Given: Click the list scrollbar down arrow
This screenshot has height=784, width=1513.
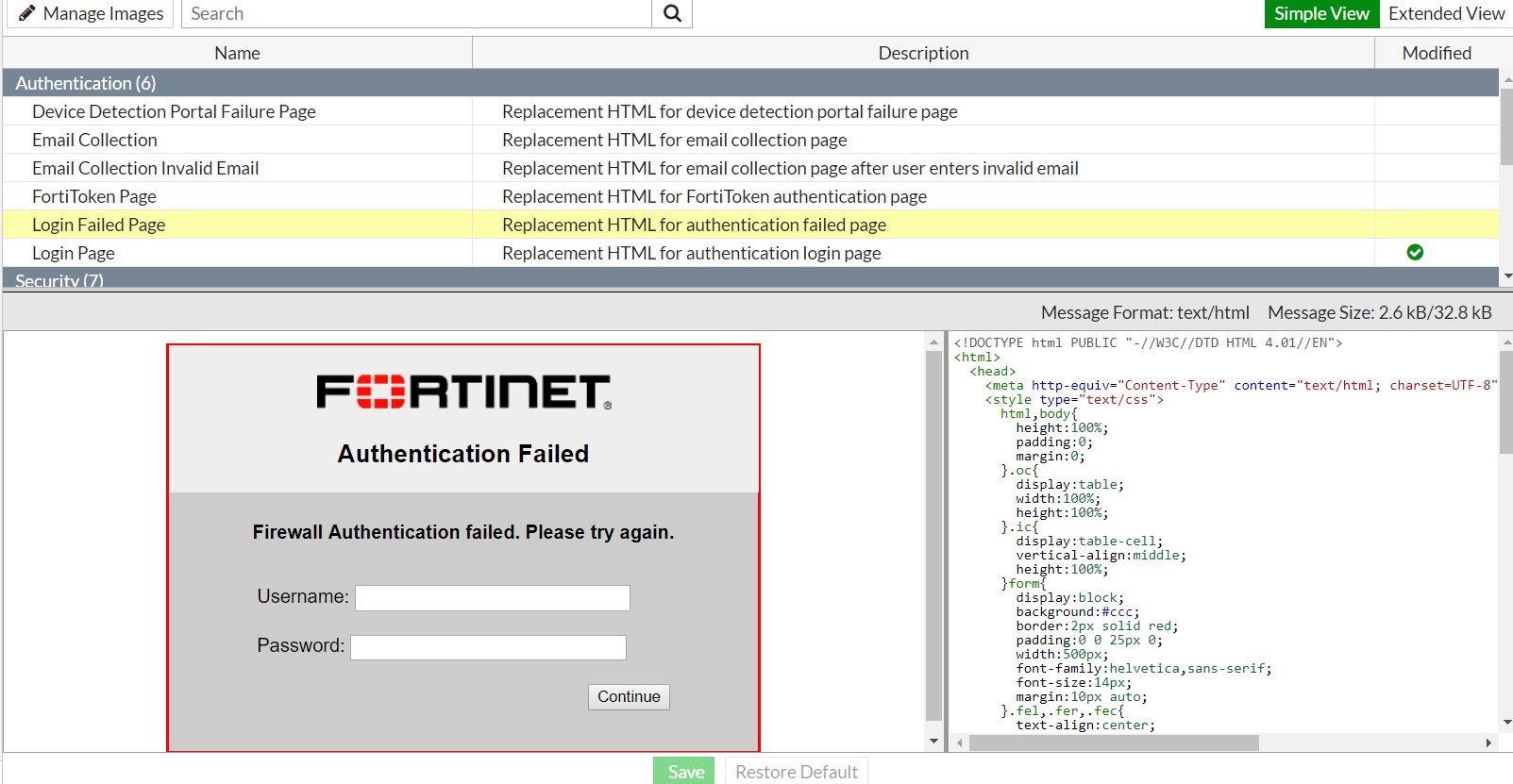Looking at the screenshot, I should point(1506,276).
